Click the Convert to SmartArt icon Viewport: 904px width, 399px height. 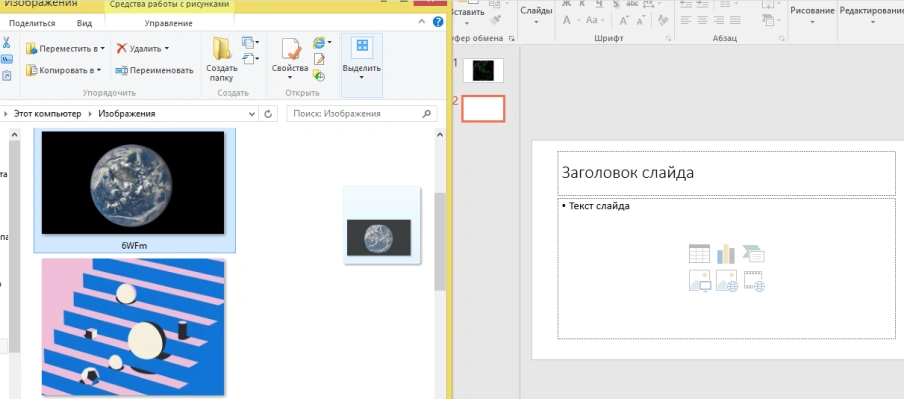point(769,21)
